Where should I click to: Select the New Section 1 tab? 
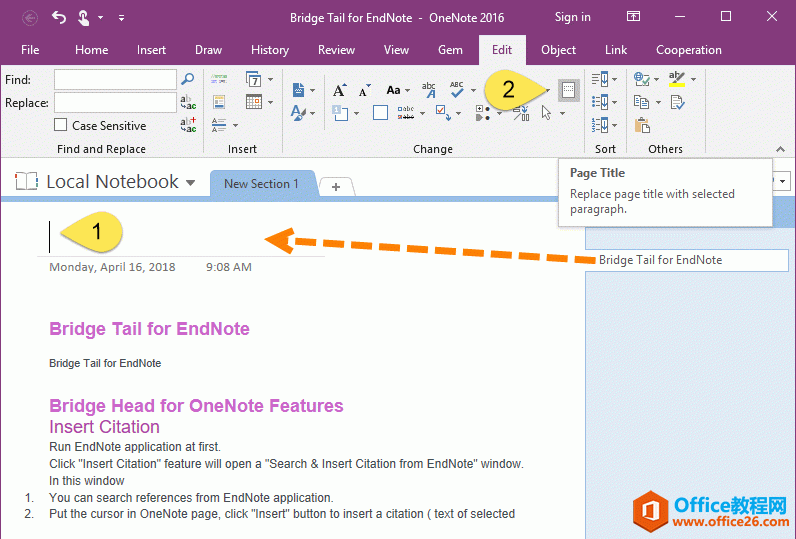point(261,184)
